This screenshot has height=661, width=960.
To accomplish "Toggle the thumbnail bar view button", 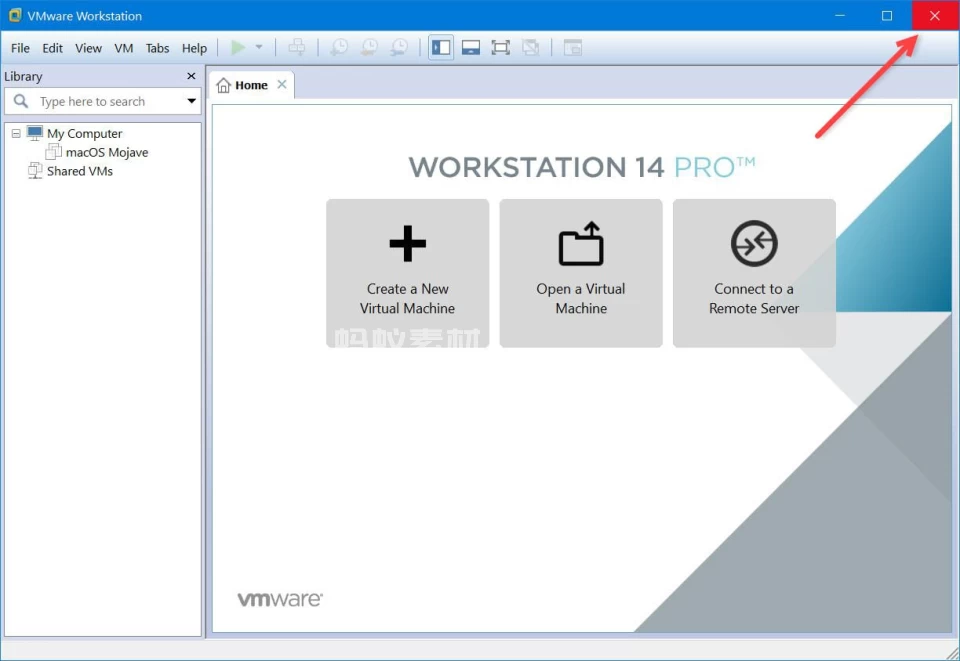I will [471, 48].
